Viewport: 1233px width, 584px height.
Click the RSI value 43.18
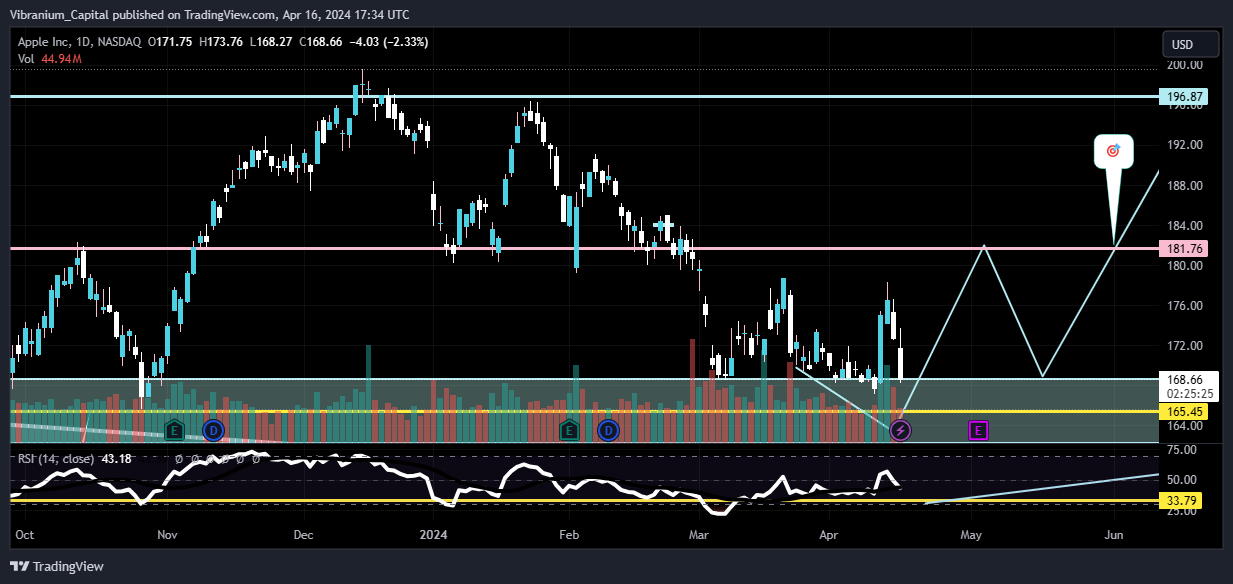pyautogui.click(x=118, y=459)
